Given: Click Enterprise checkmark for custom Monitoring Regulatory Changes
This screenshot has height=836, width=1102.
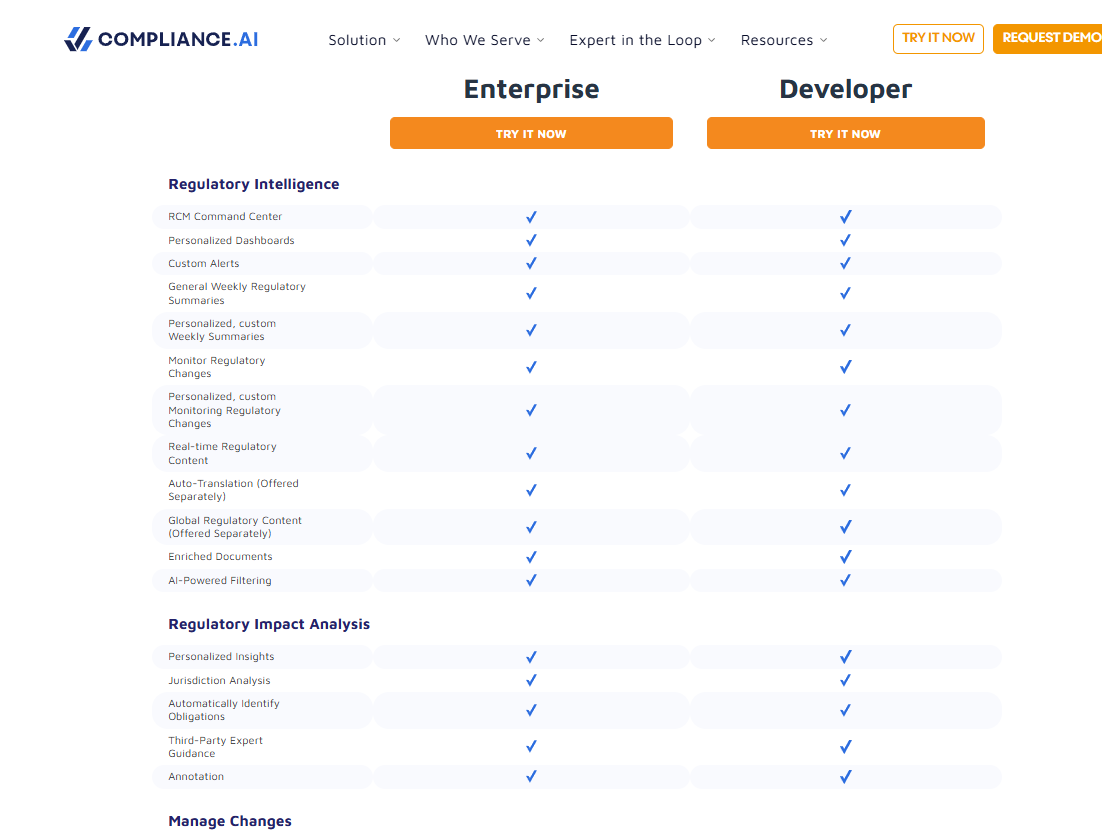Looking at the screenshot, I should [531, 410].
